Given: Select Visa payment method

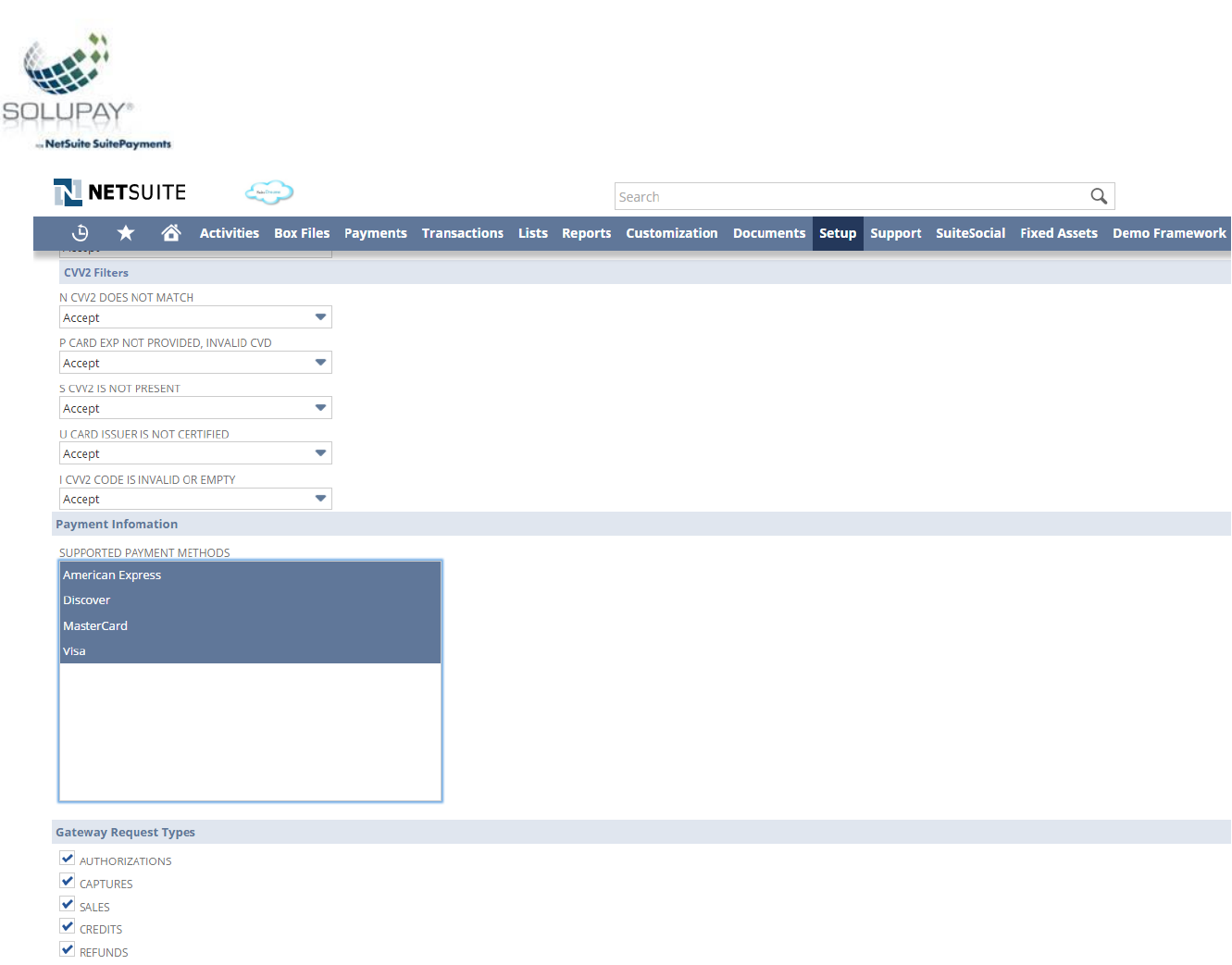Looking at the screenshot, I should [250, 651].
